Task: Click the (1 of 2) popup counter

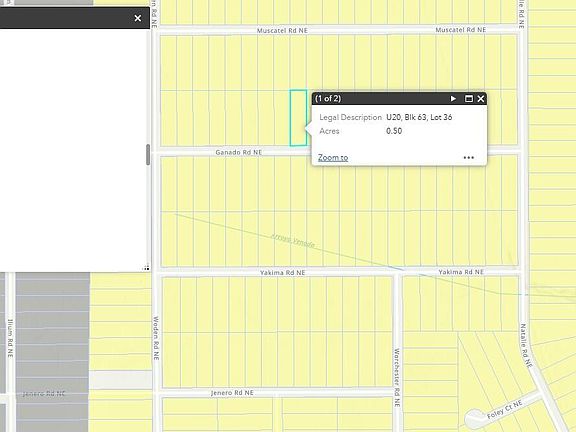Action: pos(328,98)
